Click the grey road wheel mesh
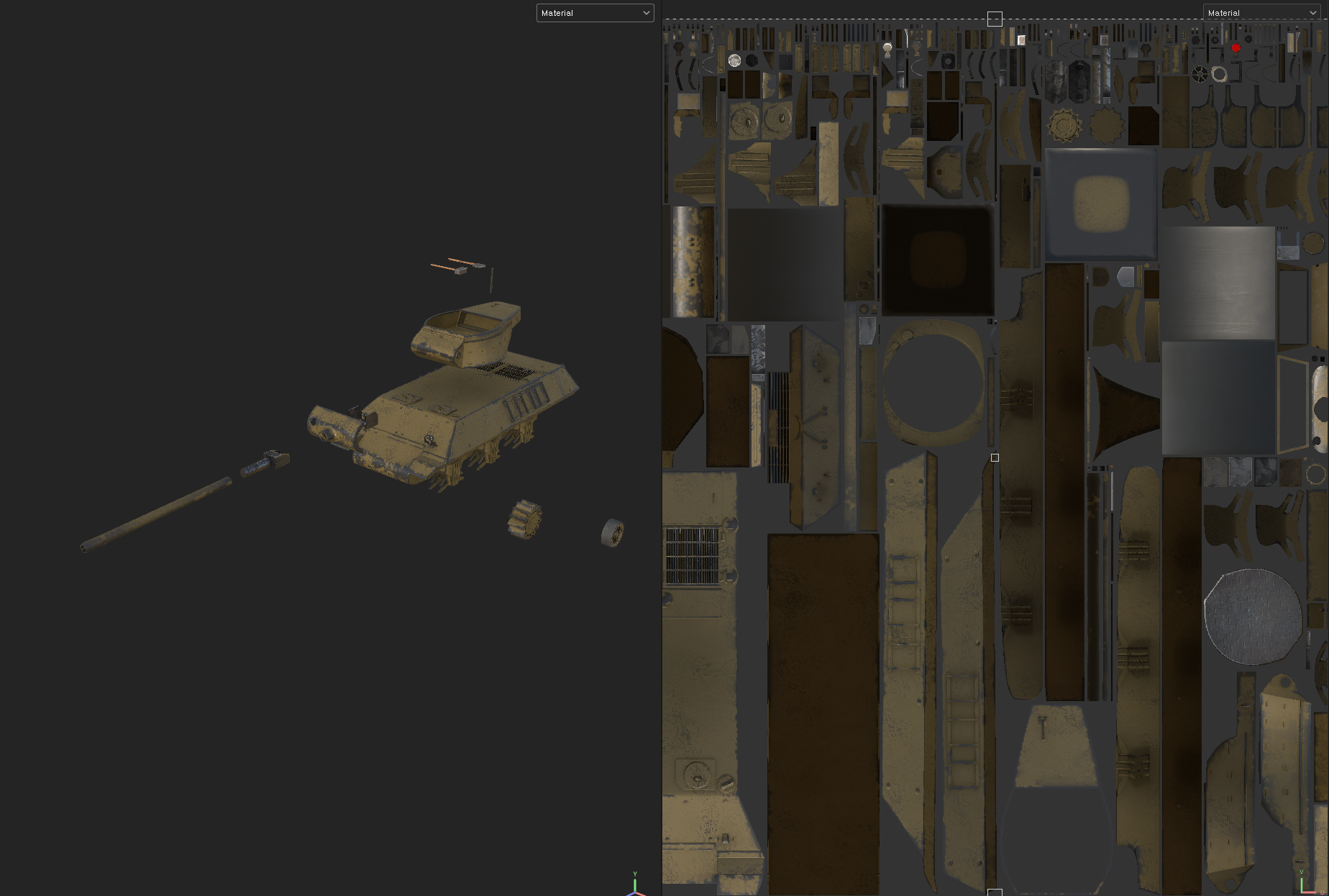Screen dimensions: 1329x896 coord(612,533)
